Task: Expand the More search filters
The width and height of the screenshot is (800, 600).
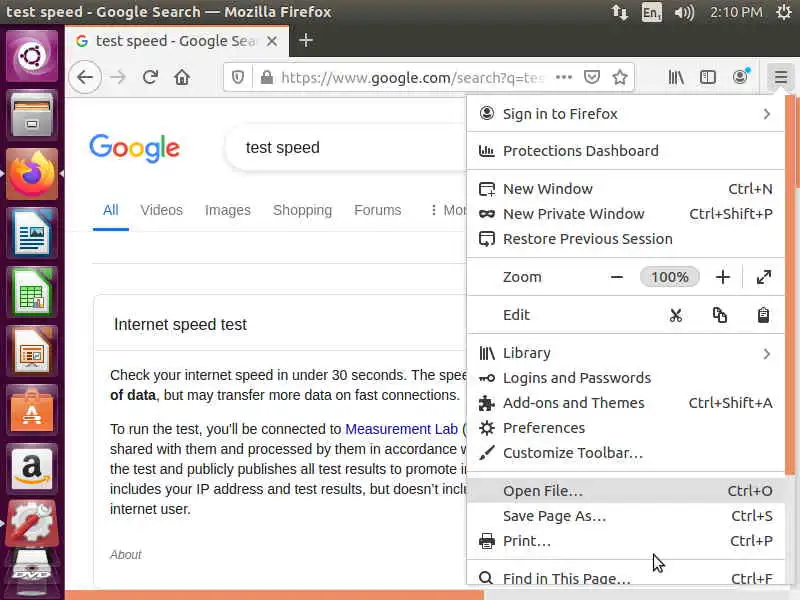Action: pos(448,210)
